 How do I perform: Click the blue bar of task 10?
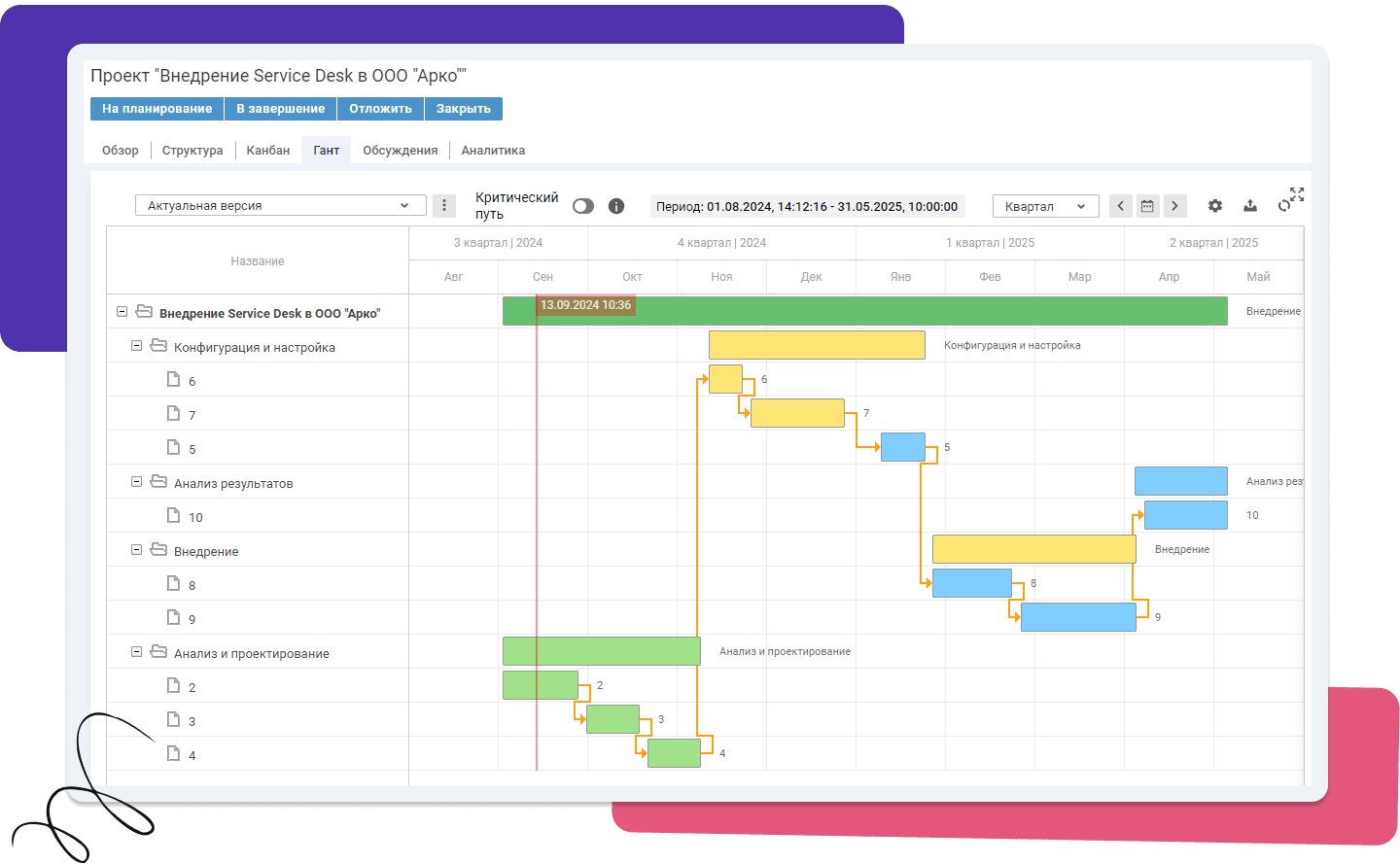click(1186, 515)
